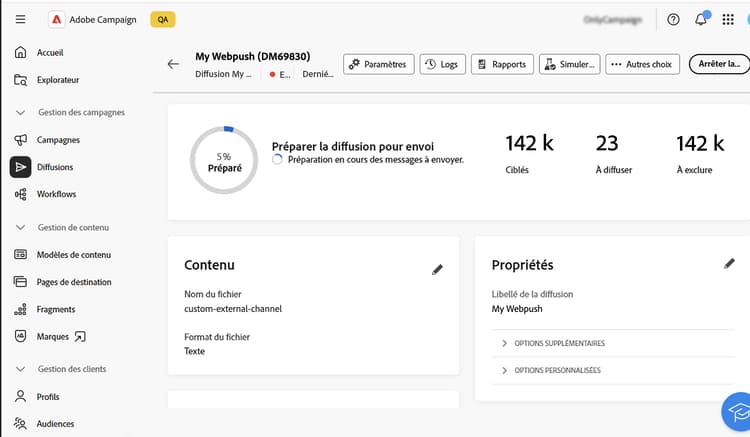Click the Simuler button
750x437 pixels.
pyautogui.click(x=570, y=64)
